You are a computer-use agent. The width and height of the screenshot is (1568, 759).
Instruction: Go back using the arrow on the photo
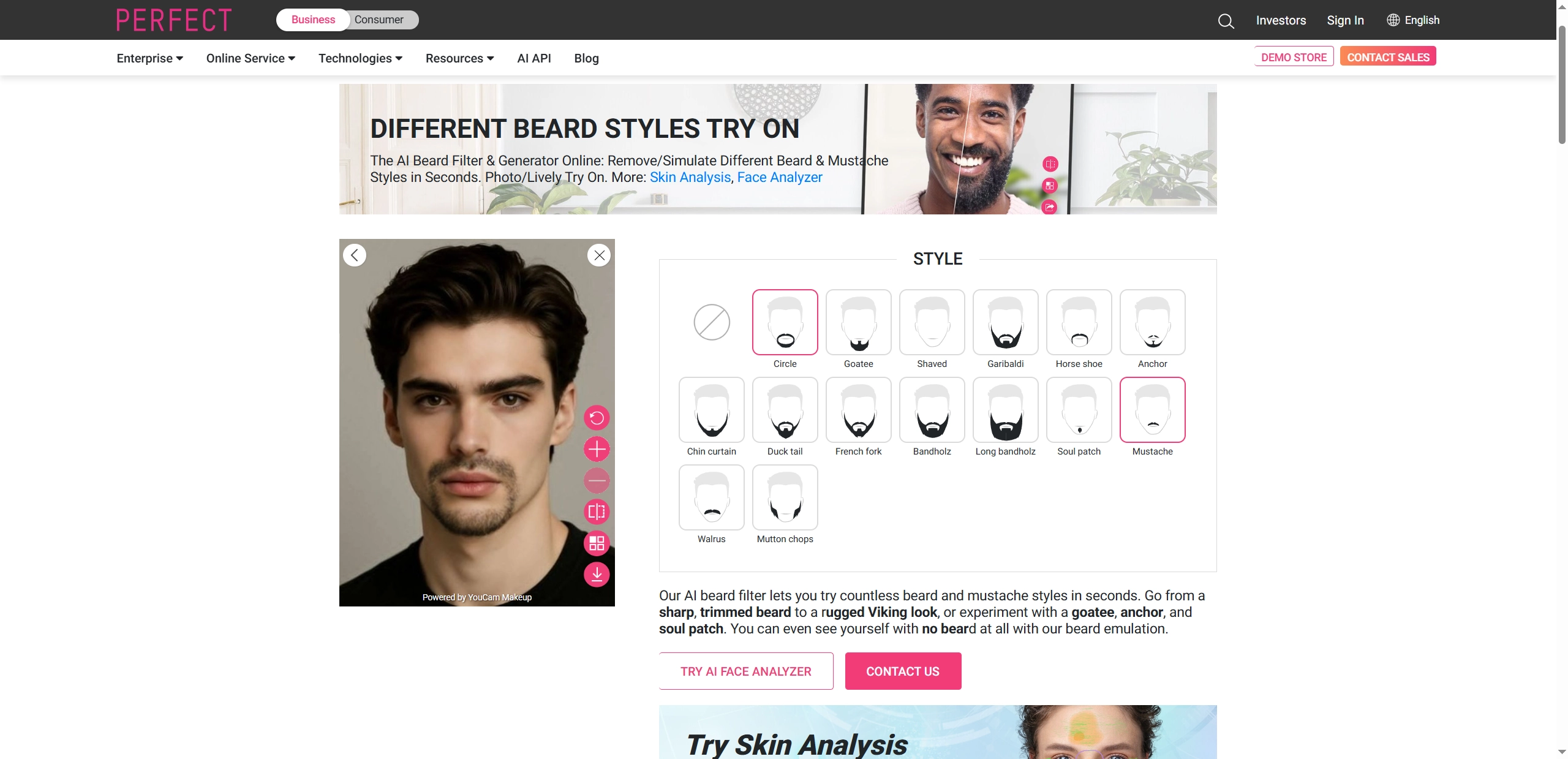(x=354, y=255)
